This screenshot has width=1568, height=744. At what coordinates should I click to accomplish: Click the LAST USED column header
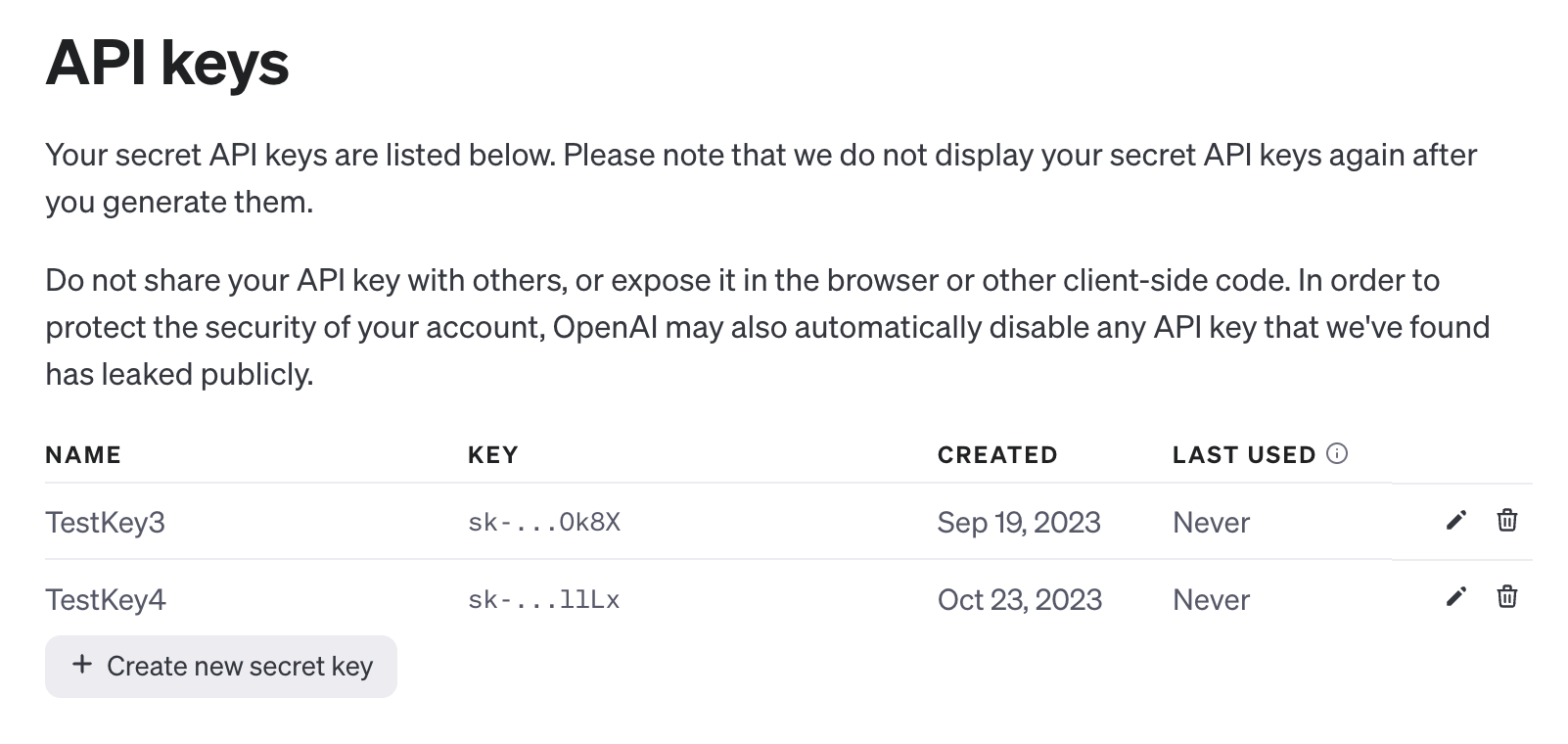pos(1244,455)
